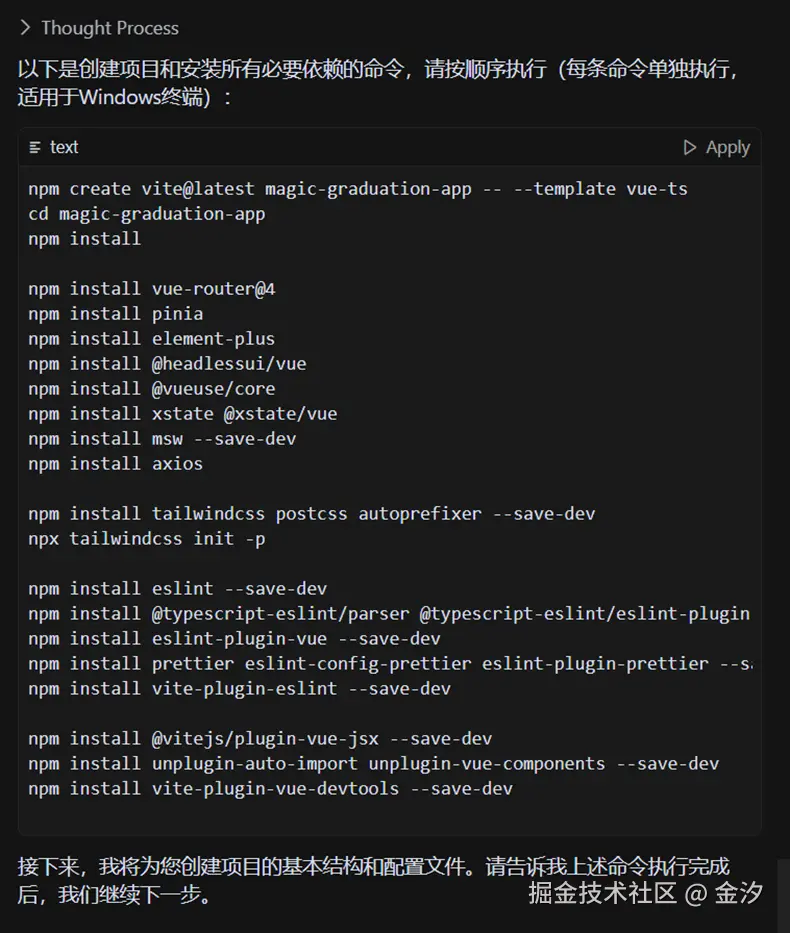Viewport: 790px width, 933px height.
Task: Click the npm create vite@latest command line
Action: (357, 189)
